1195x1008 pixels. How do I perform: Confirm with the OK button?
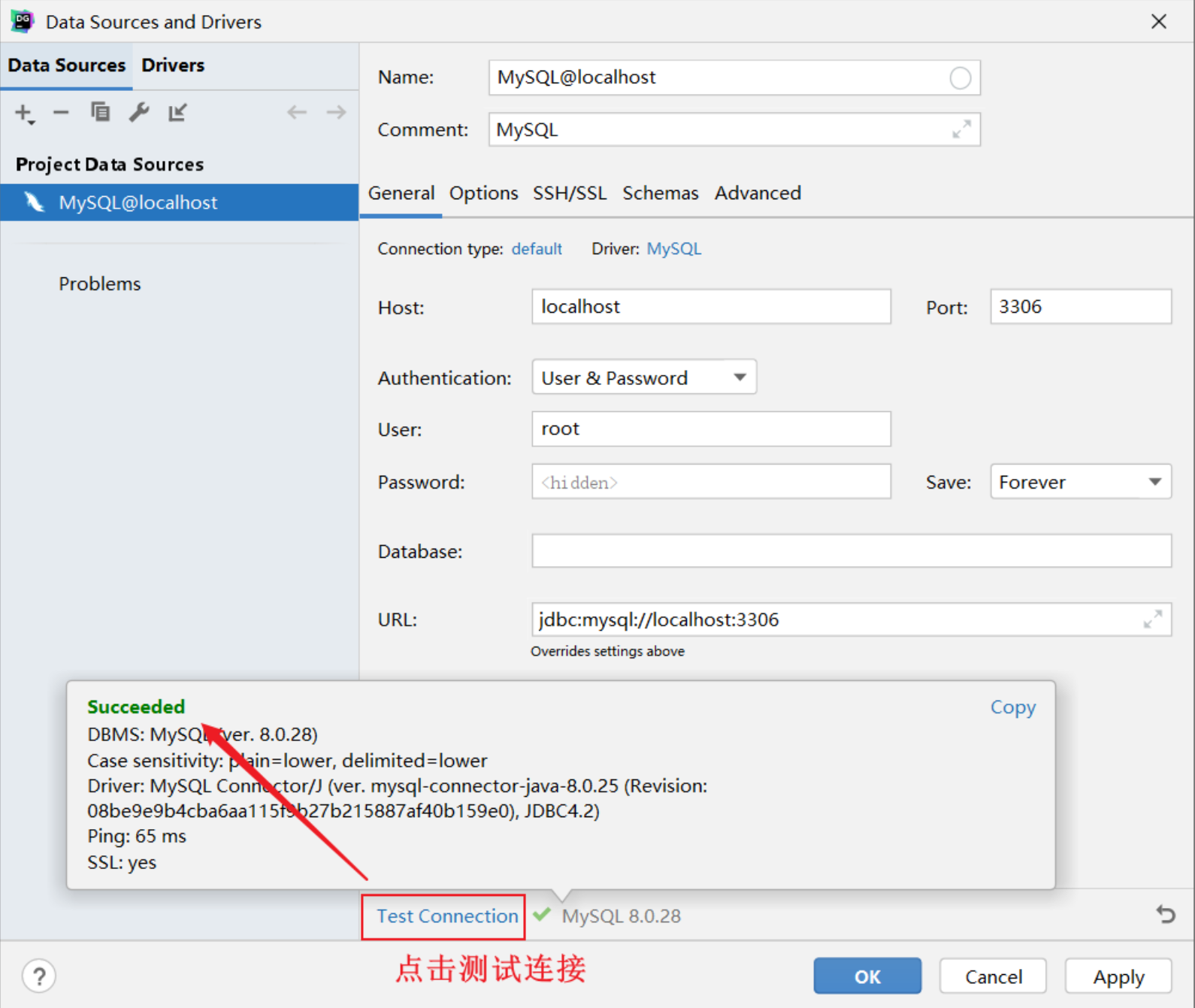[867, 976]
